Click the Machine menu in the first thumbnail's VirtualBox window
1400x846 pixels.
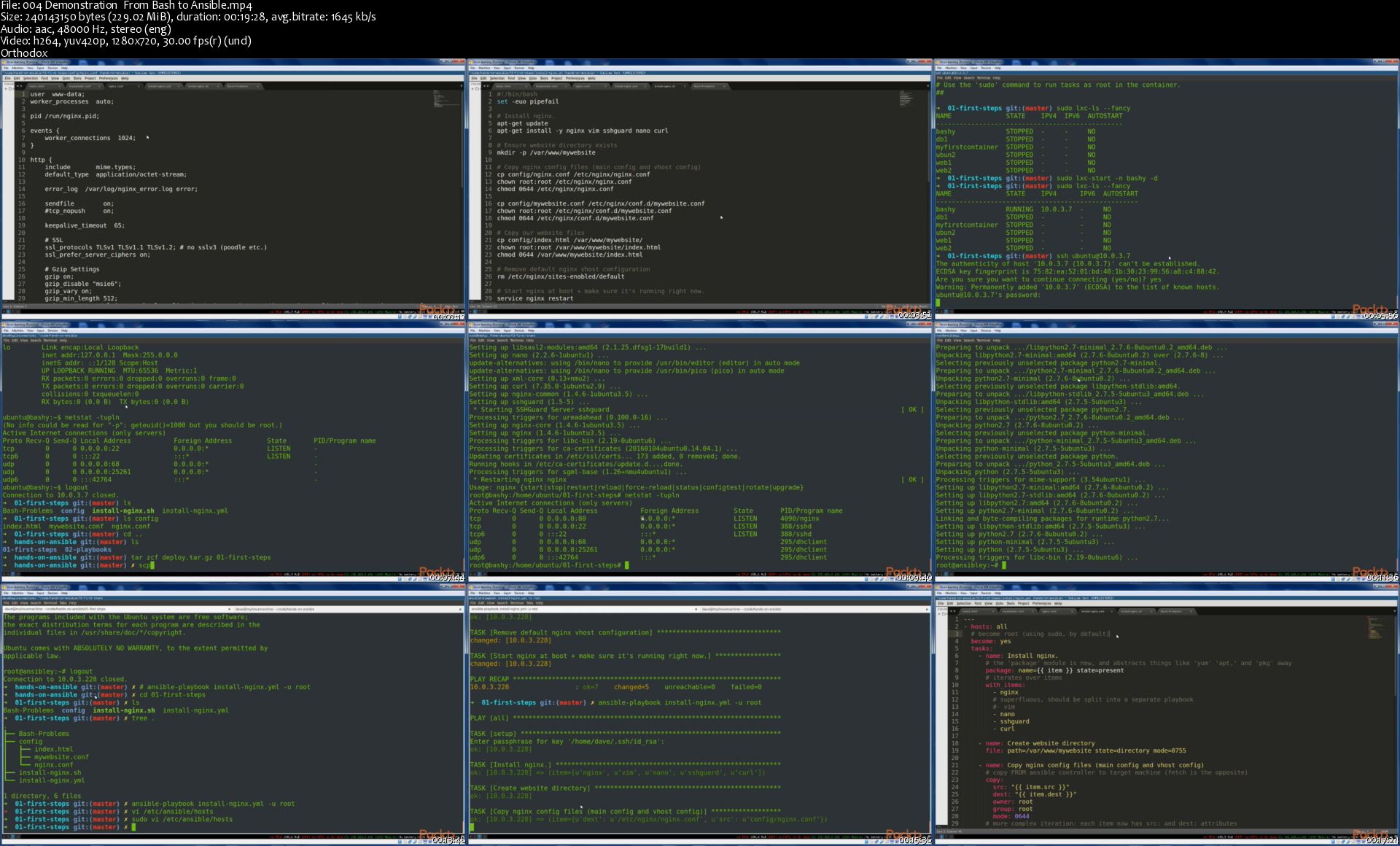tap(17, 68)
